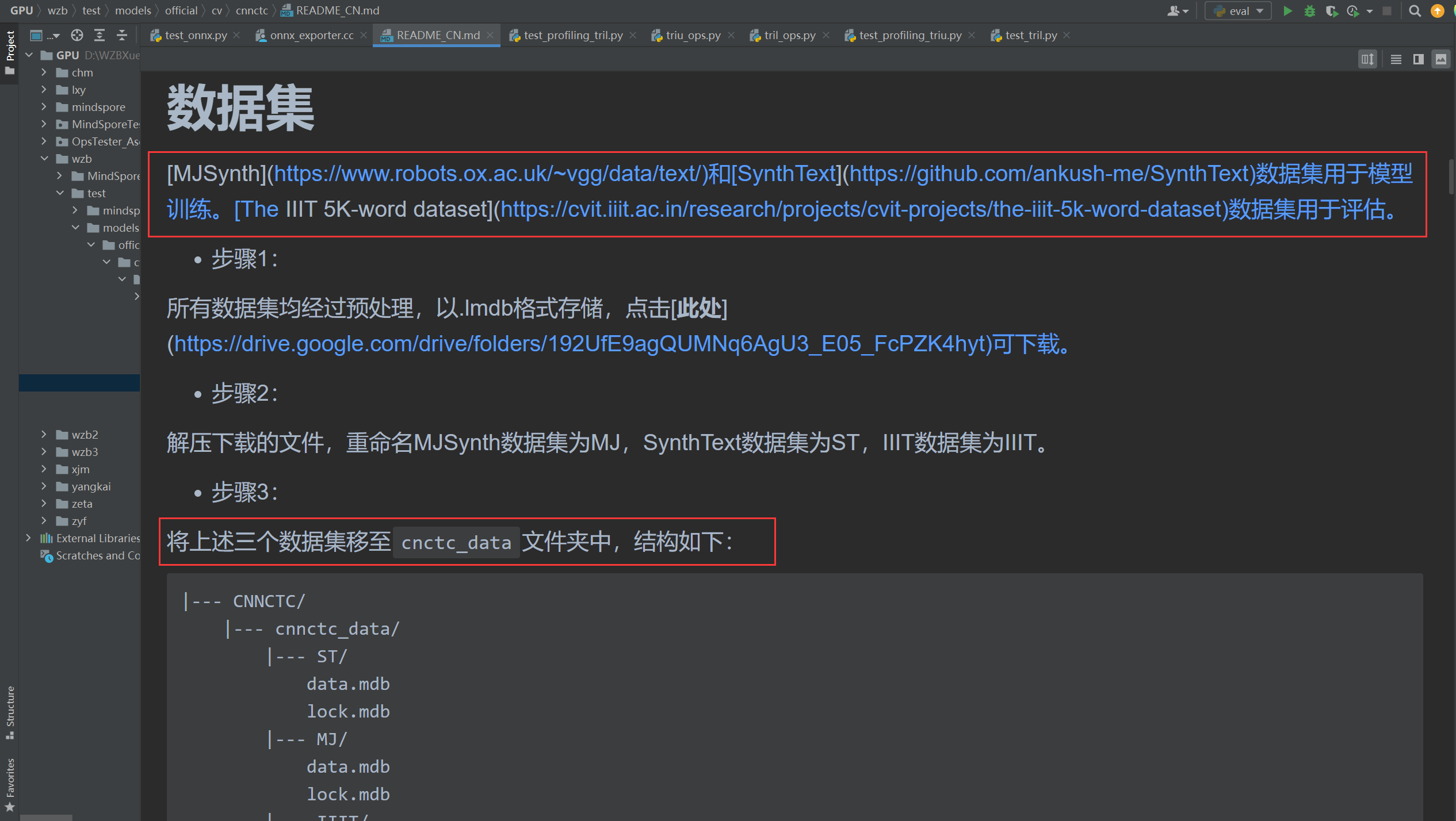Run eval with coverage using the shield icon
1456x821 pixels.
pyautogui.click(x=1331, y=11)
